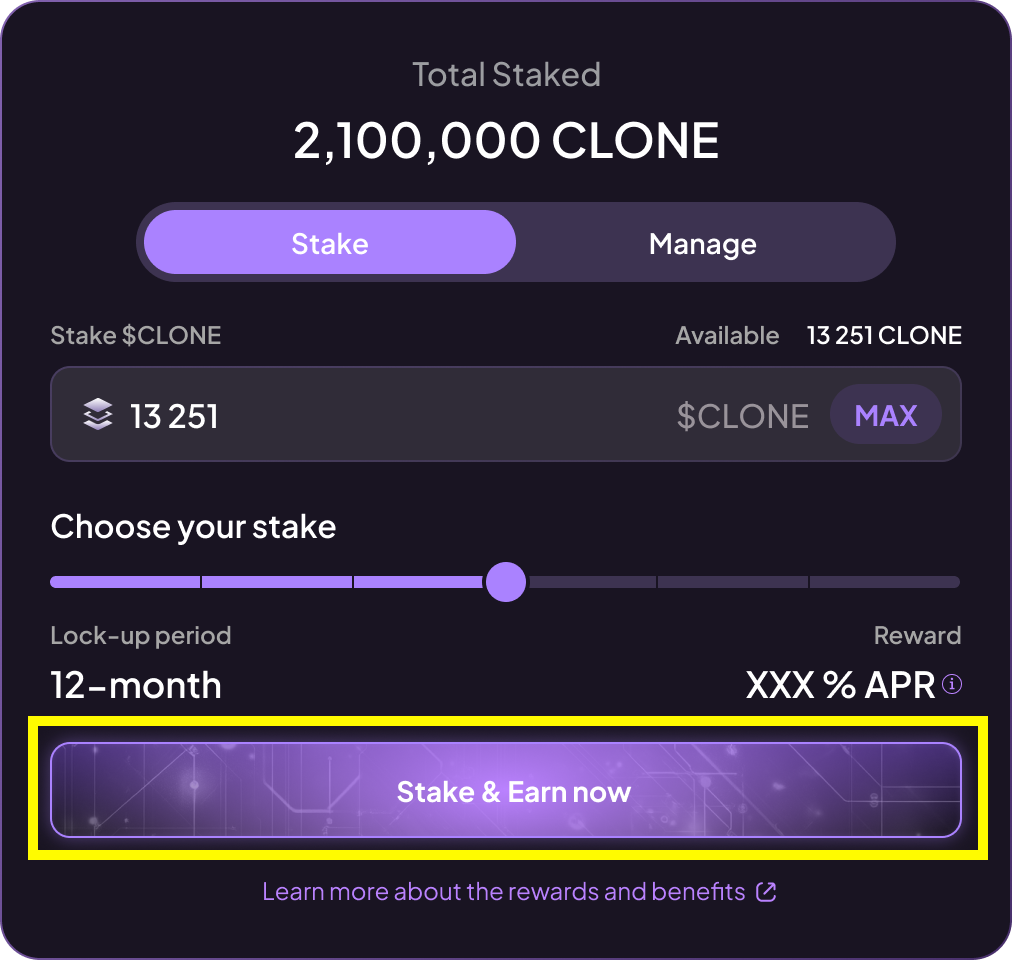1012x960 pixels.
Task: Click the XXX % APR reward text
Action: click(840, 686)
